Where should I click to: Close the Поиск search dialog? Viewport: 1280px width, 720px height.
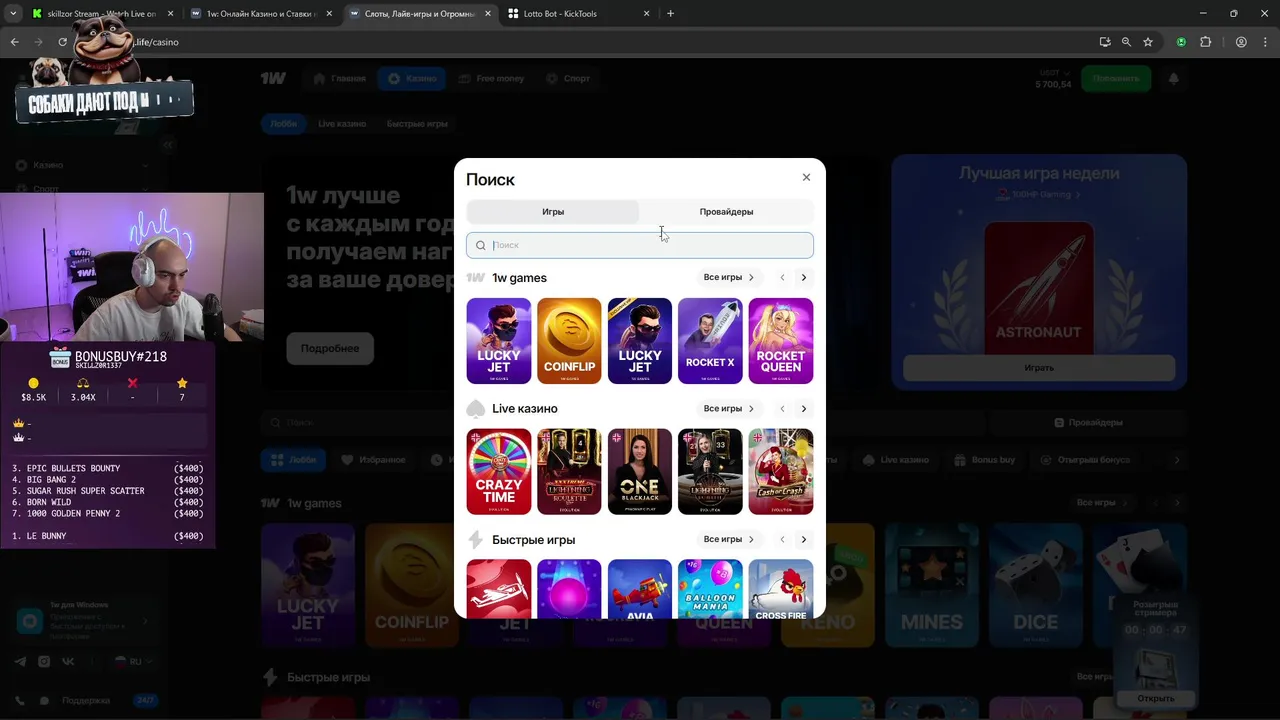[806, 177]
